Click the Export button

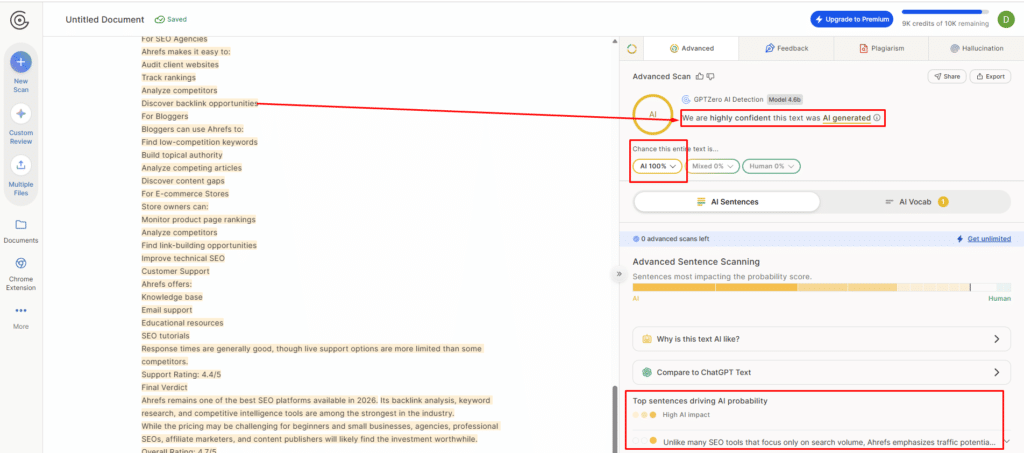point(990,76)
